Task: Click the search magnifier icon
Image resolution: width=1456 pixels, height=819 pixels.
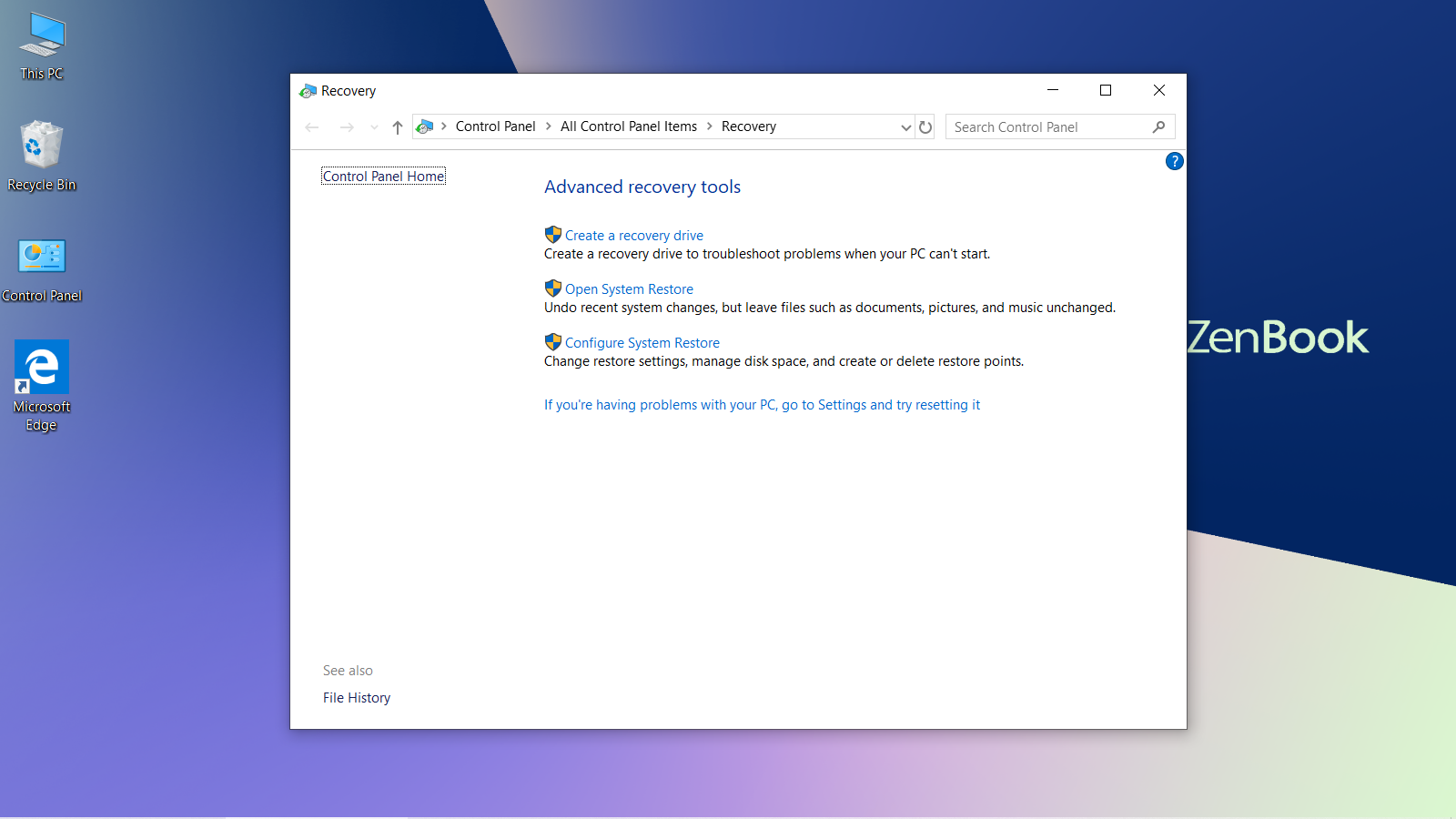Action: coord(1158,127)
